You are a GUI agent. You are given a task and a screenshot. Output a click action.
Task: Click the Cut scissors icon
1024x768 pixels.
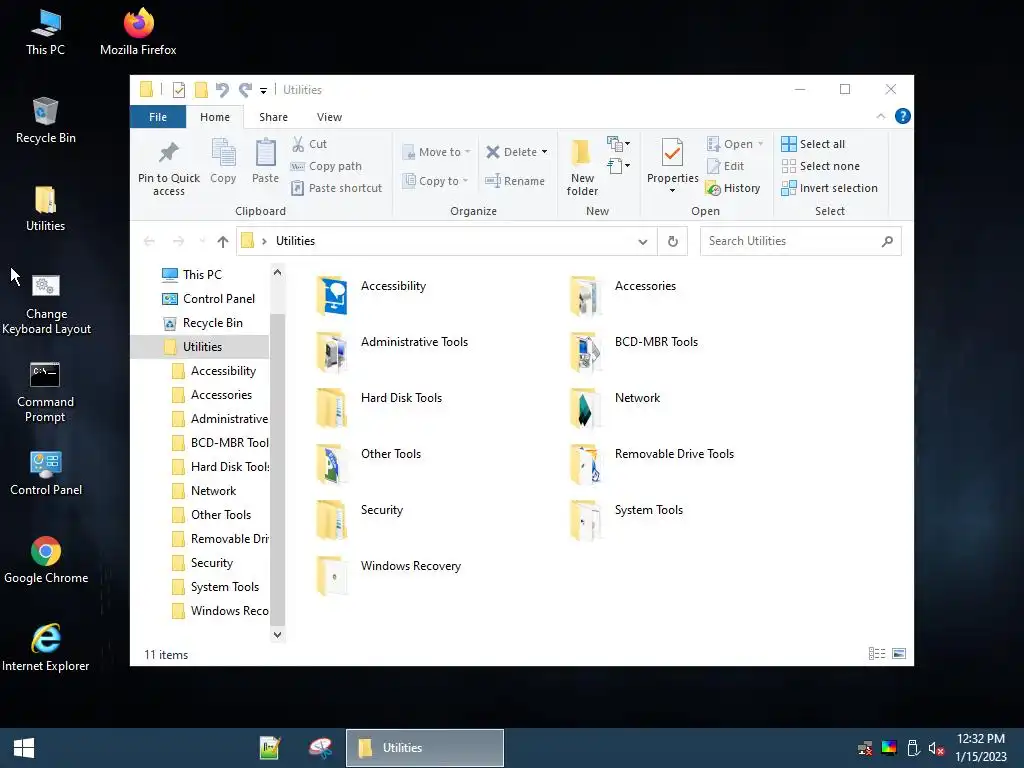(298, 144)
